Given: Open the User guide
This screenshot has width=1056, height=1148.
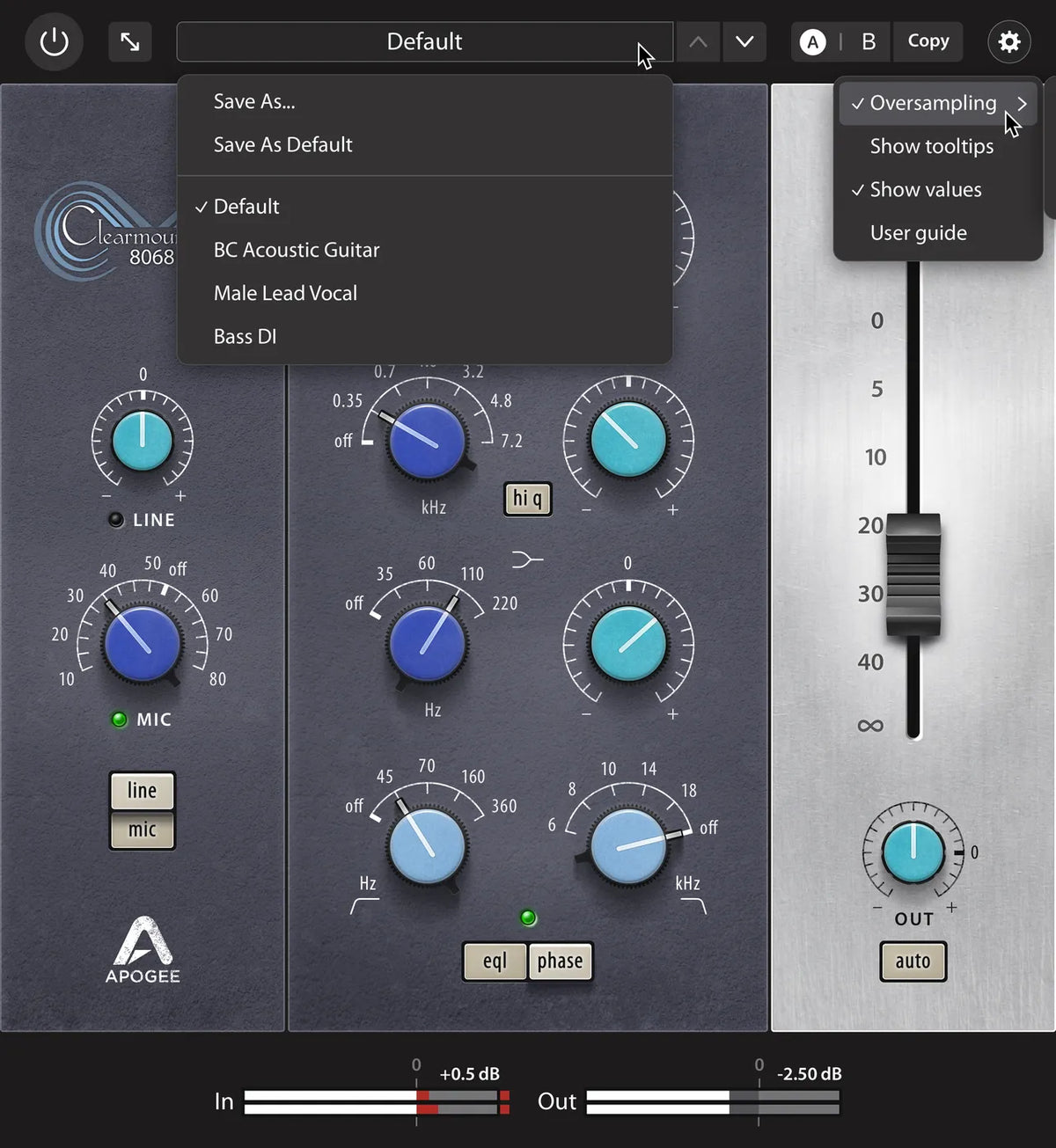Looking at the screenshot, I should (x=916, y=232).
